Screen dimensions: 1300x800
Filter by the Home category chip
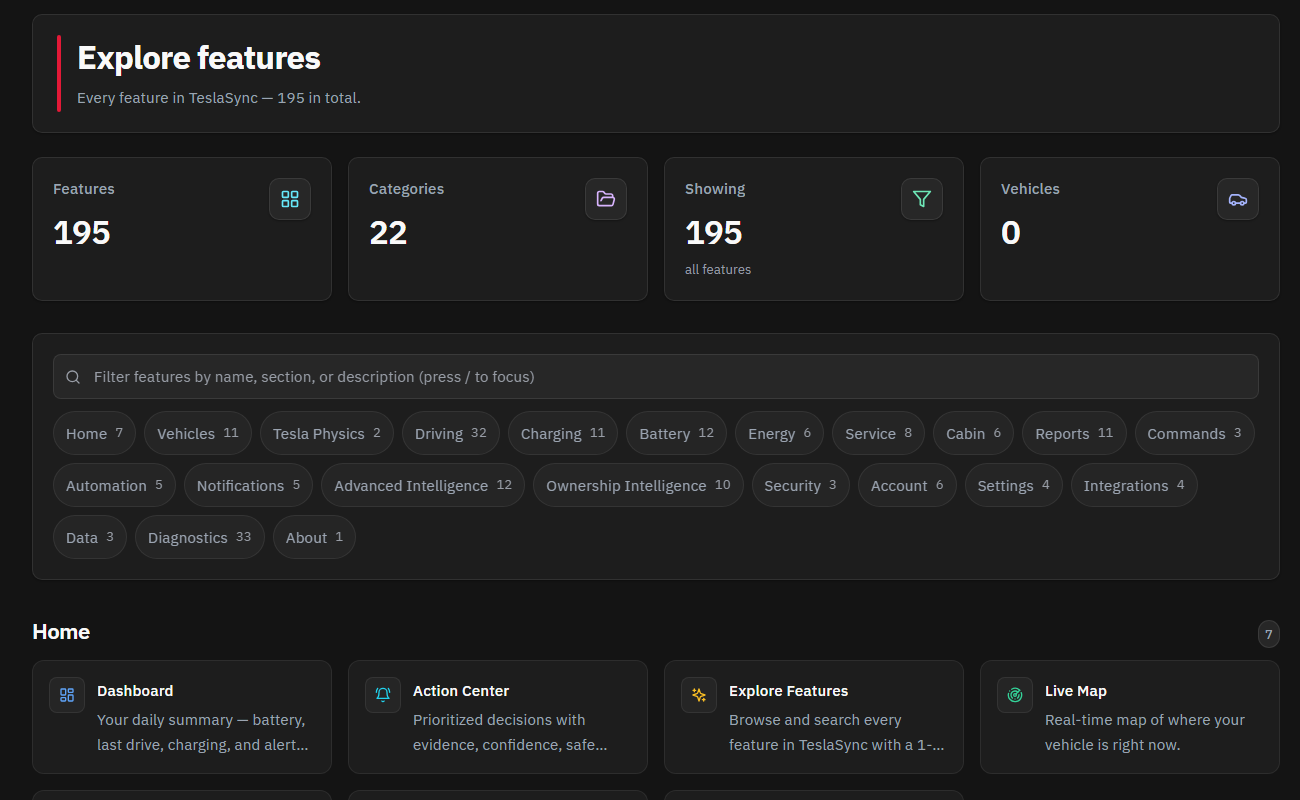[x=94, y=433]
